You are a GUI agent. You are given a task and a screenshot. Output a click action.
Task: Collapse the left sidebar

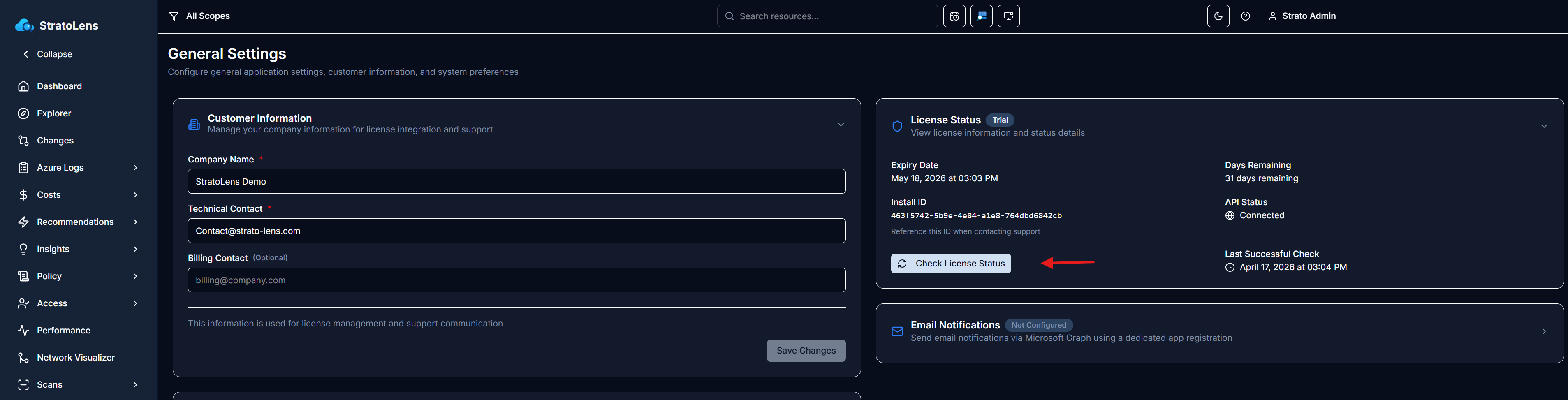click(47, 54)
